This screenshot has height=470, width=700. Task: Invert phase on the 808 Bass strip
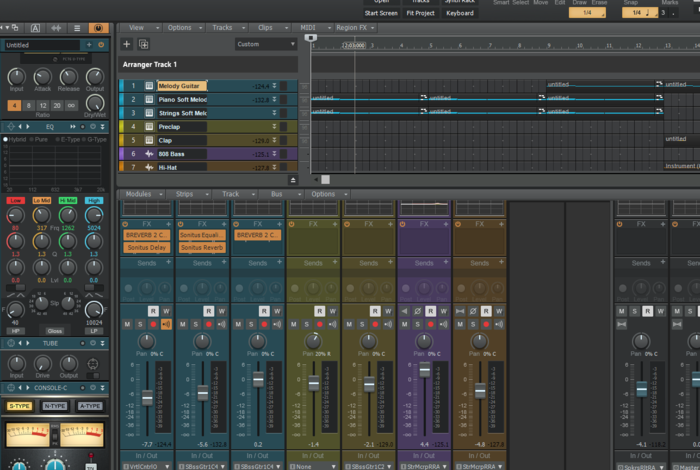(x=417, y=311)
